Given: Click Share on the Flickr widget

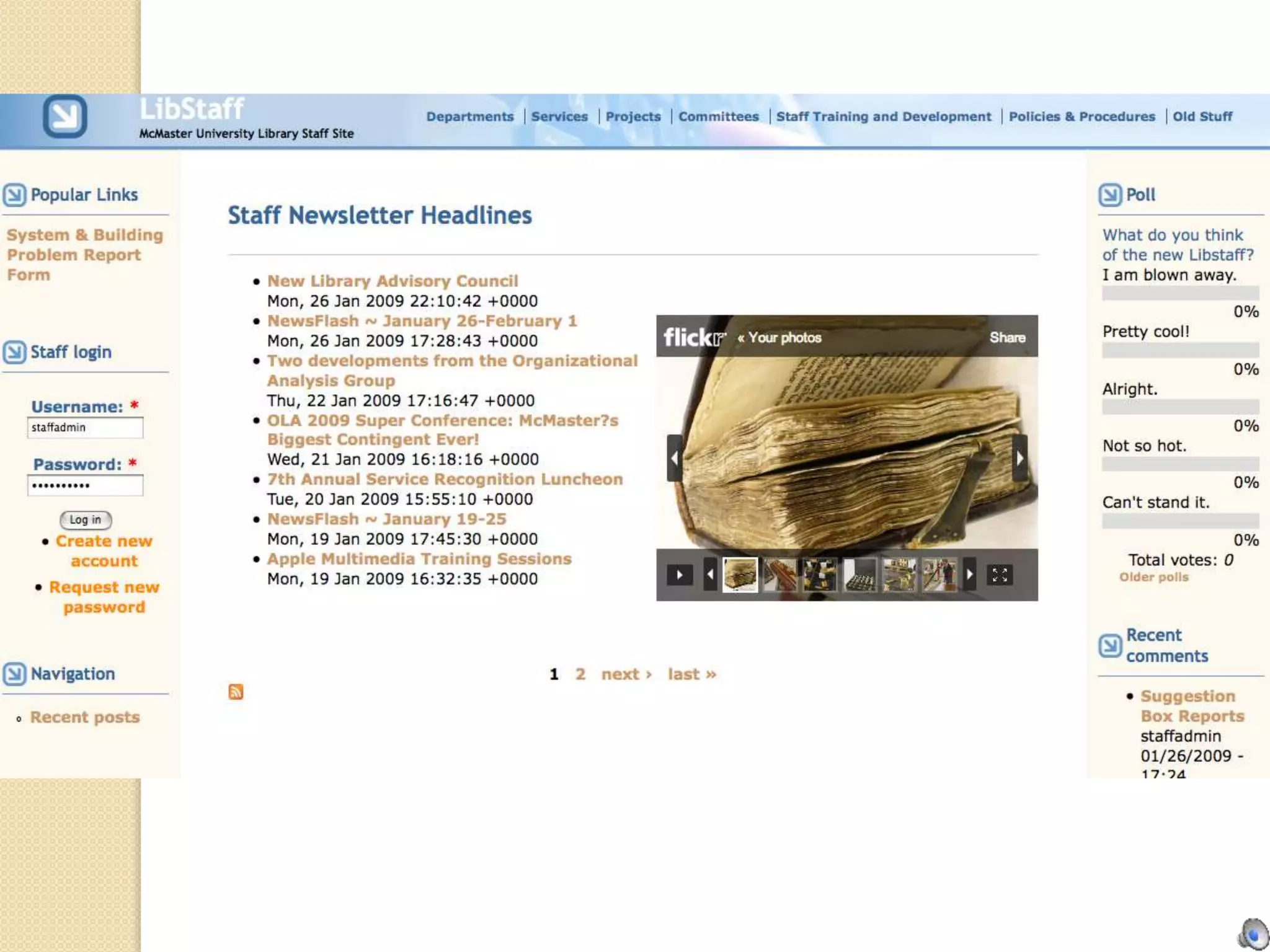Looking at the screenshot, I should [x=1007, y=338].
